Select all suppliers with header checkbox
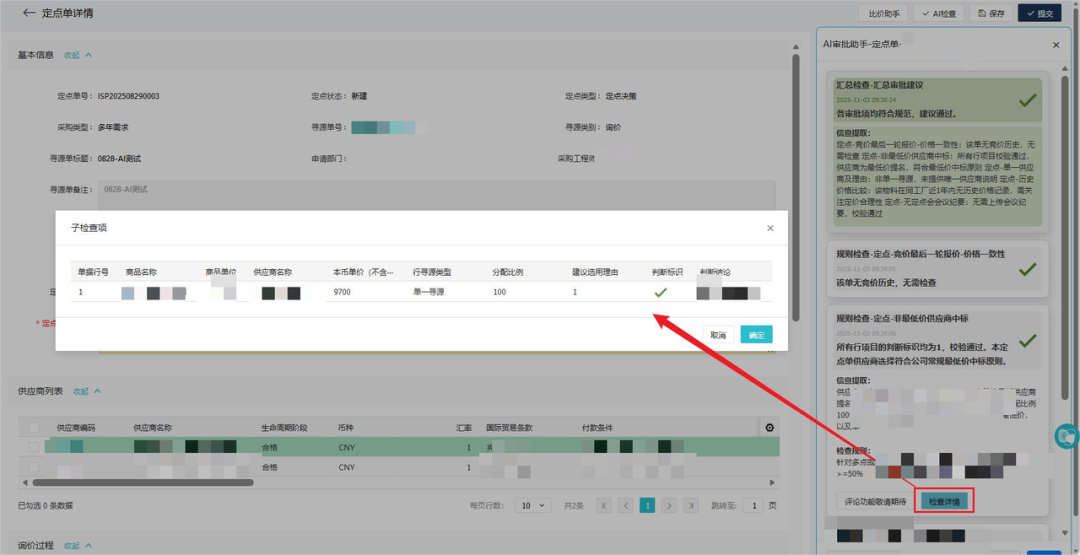This screenshot has width=1080, height=555. point(35,428)
